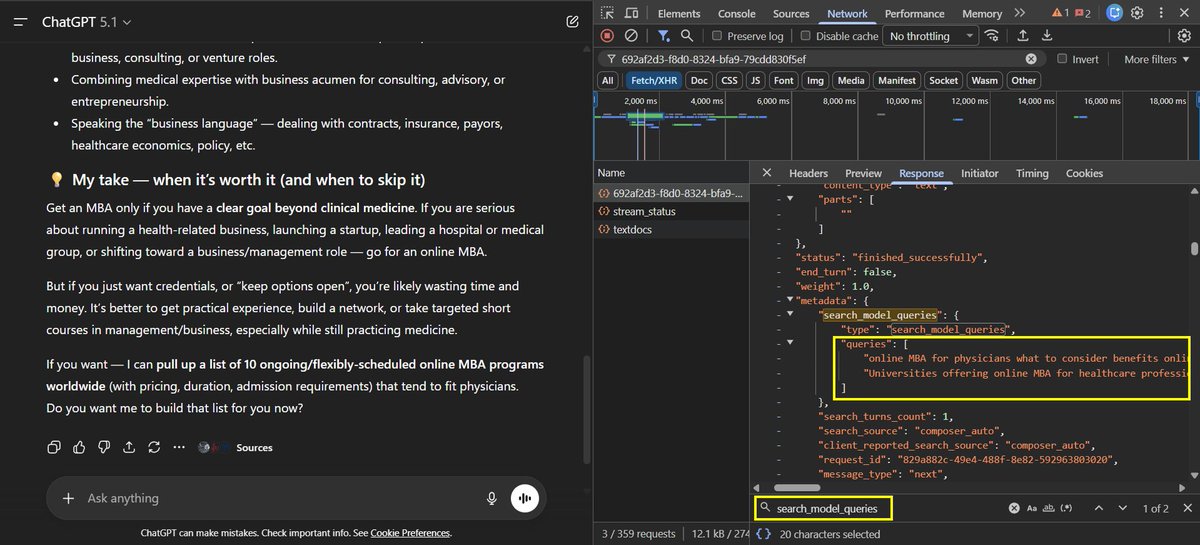Activate DevTools inspect element picker

click(x=608, y=13)
